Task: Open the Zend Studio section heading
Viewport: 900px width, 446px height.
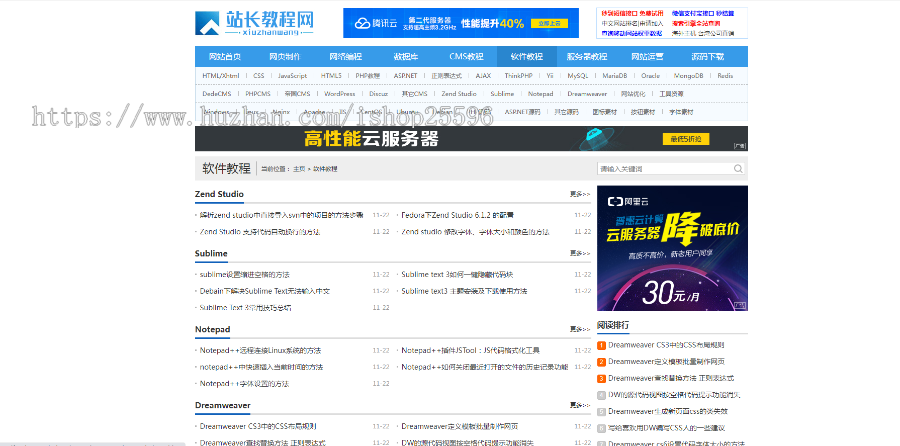Action: 219,194
